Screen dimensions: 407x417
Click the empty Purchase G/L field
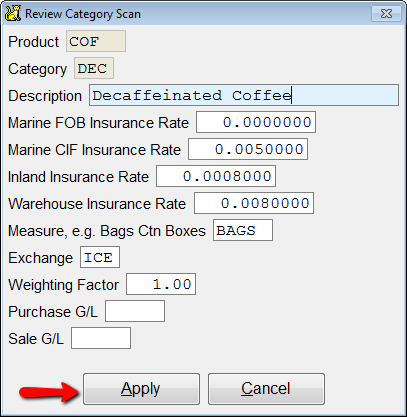point(135,311)
